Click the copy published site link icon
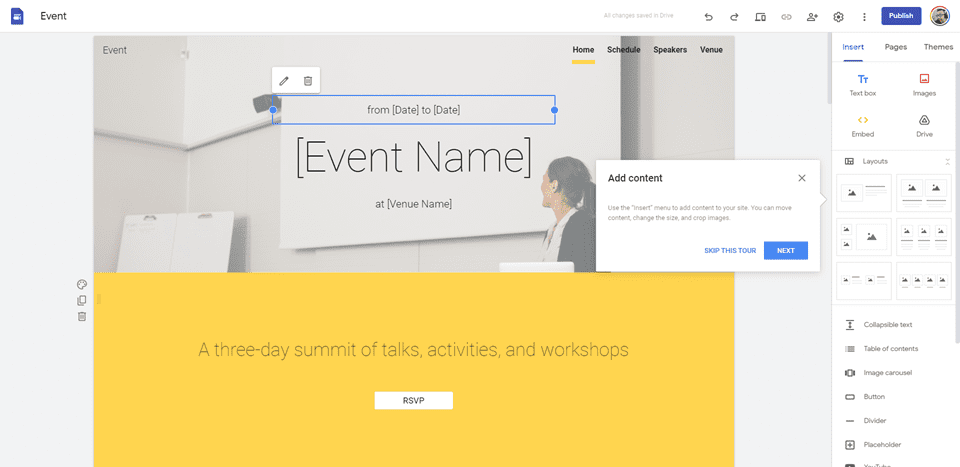The width and height of the screenshot is (960, 467). (x=786, y=17)
